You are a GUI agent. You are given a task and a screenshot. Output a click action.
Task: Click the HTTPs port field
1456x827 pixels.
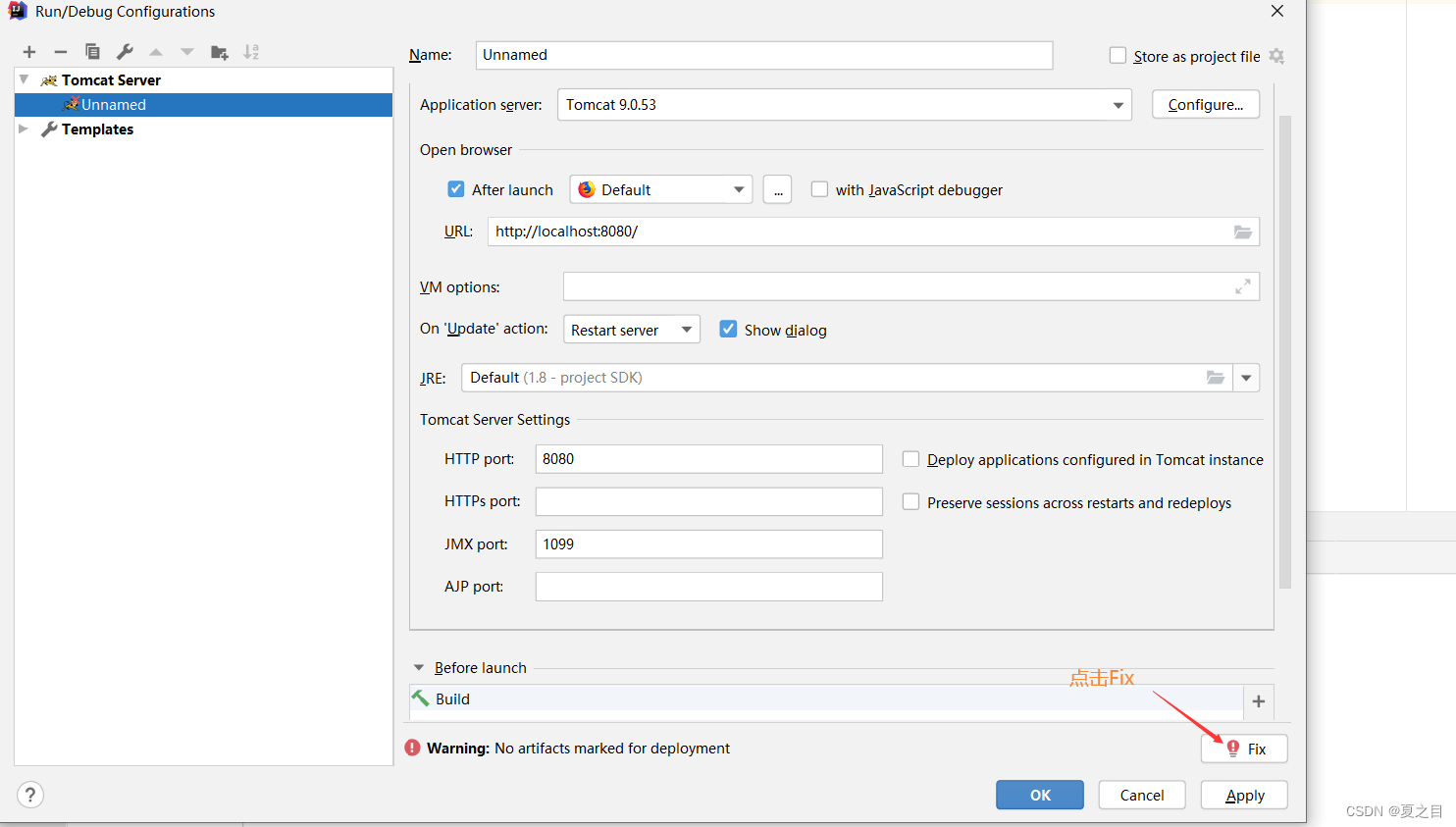point(709,501)
